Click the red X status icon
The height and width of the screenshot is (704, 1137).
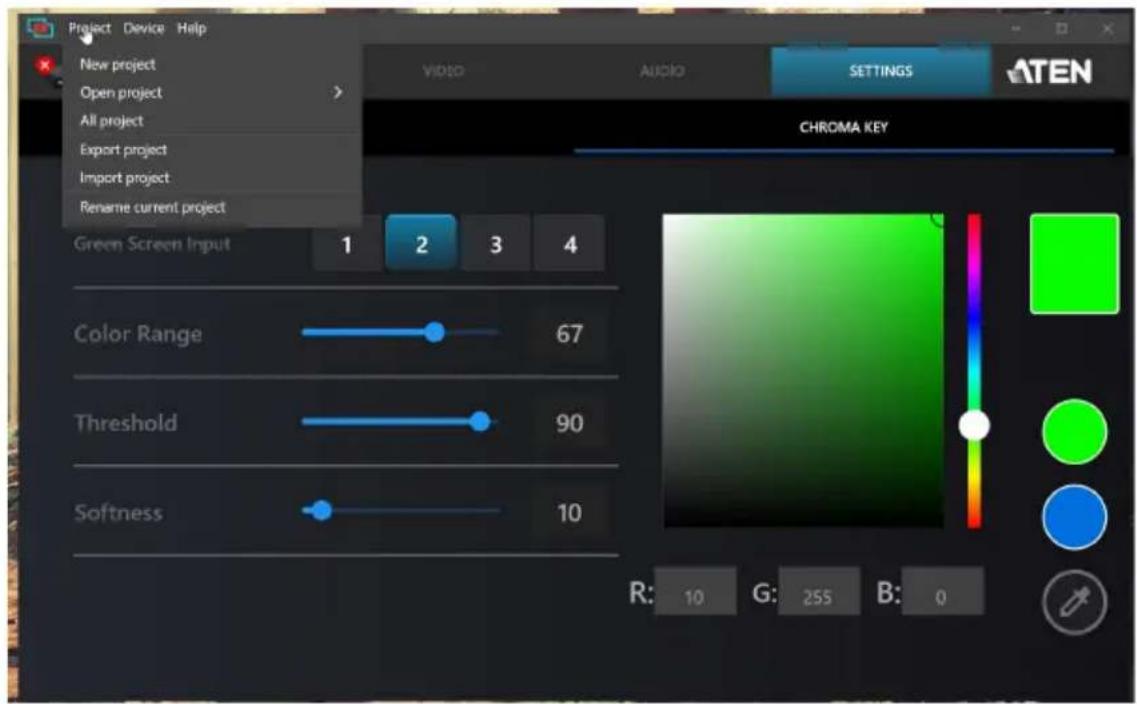[45, 66]
